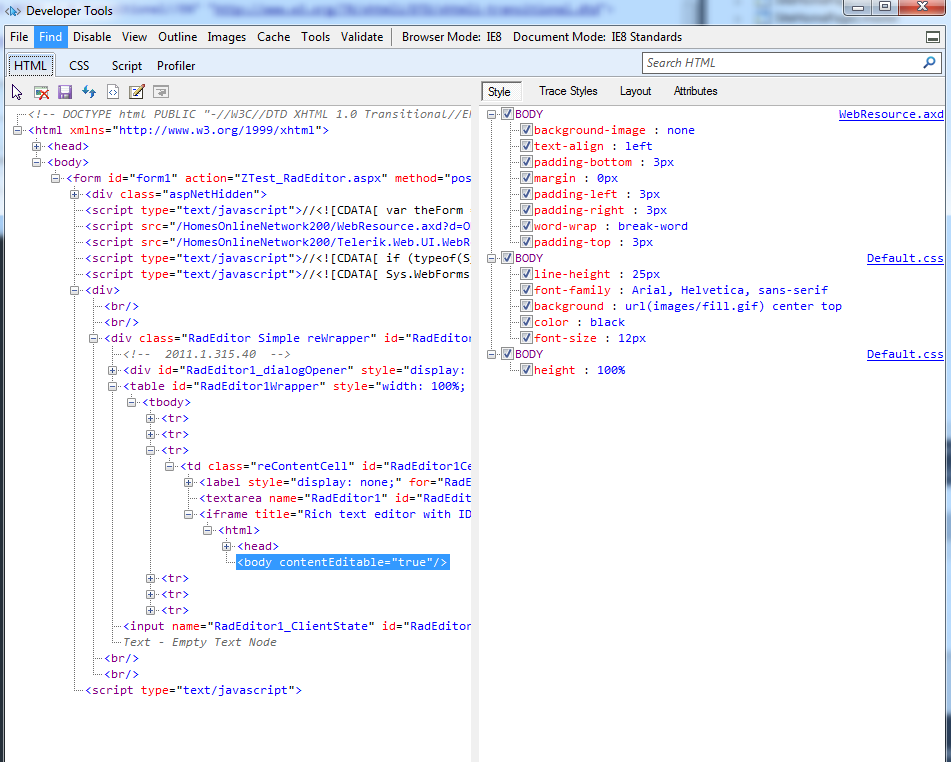The width and height of the screenshot is (951, 762).
Task: Click the element source style icon
Action: [x=113, y=92]
